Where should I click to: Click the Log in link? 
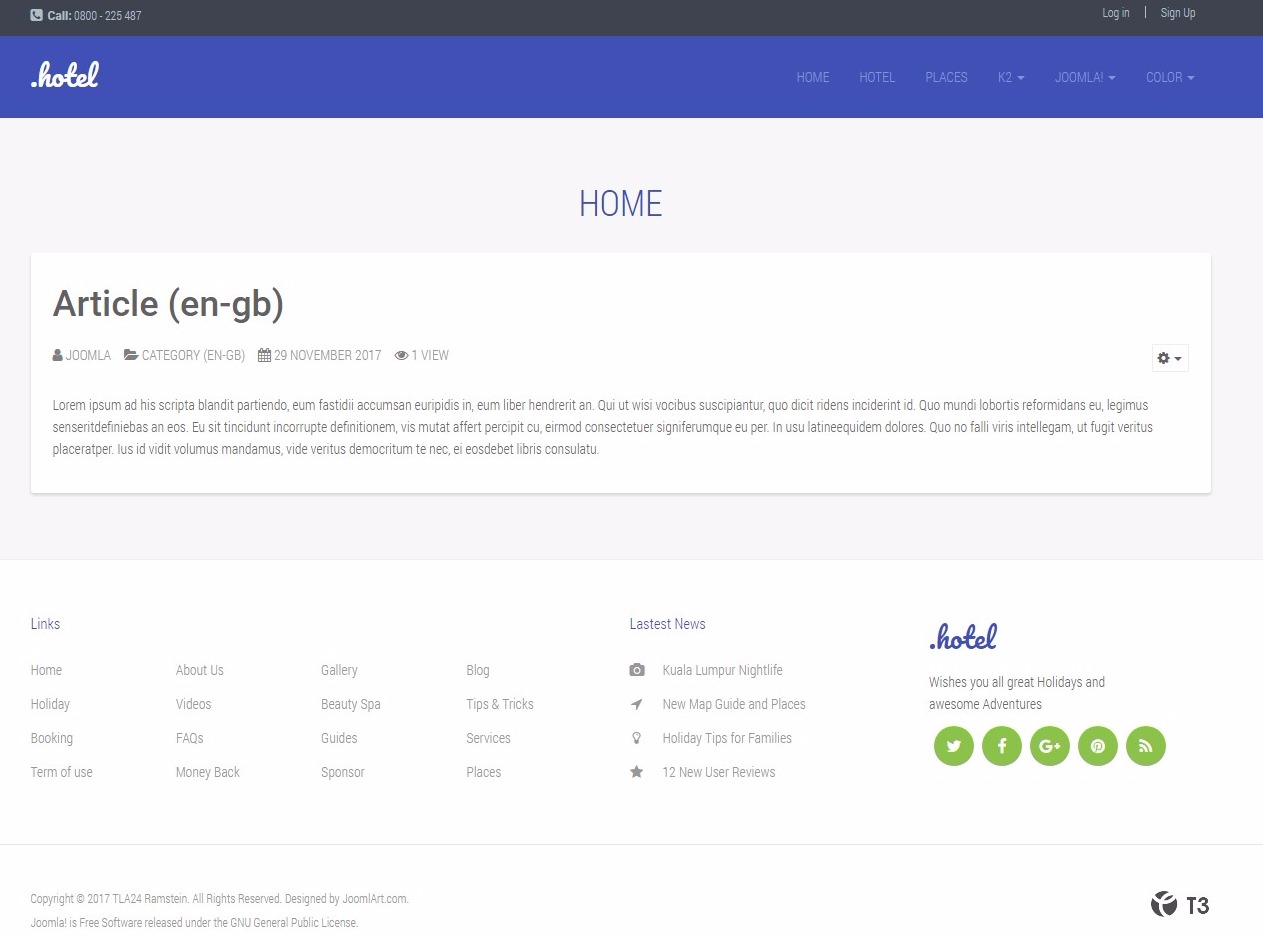tap(1115, 13)
